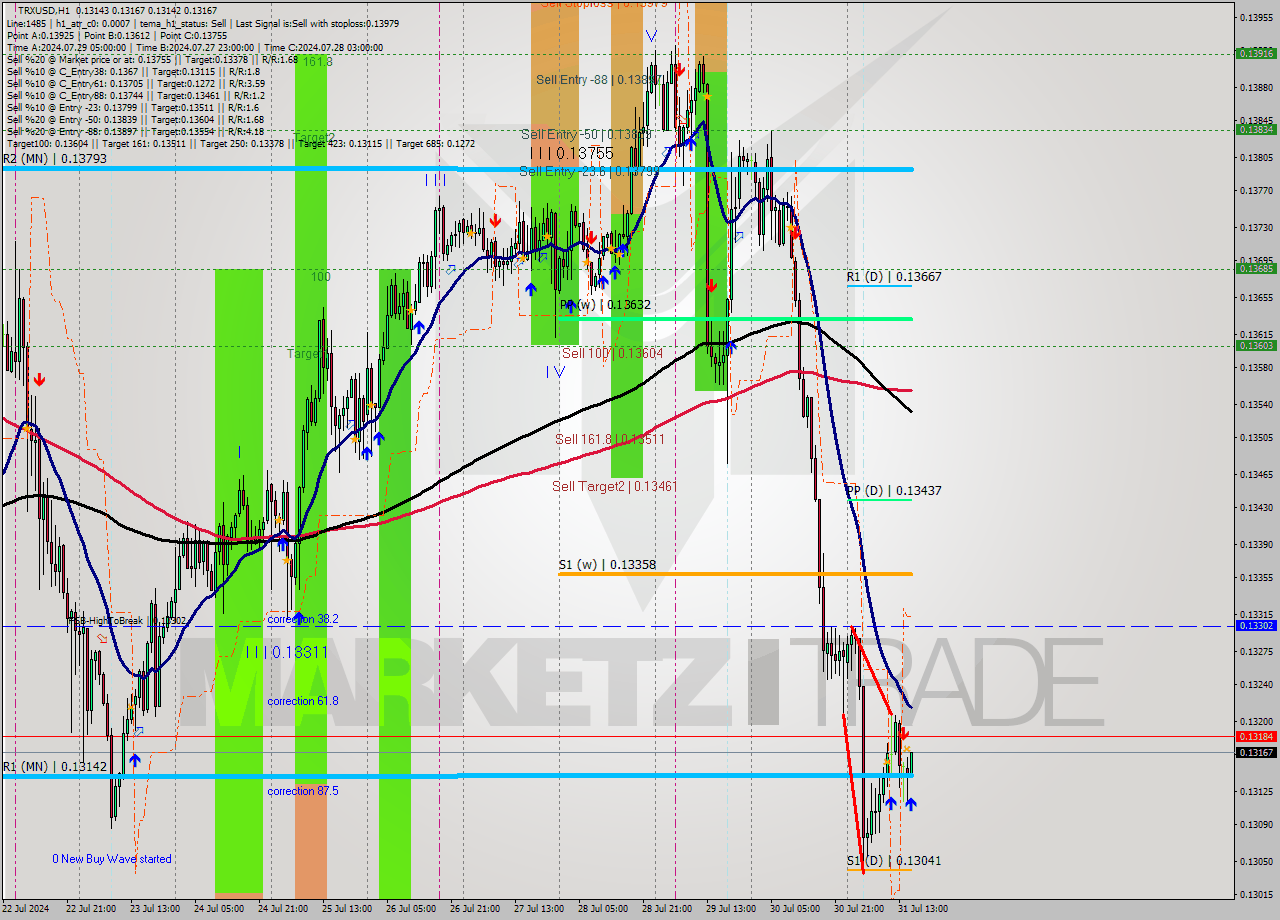Click the 'Target100: 0.13604' targets line
This screenshot has width=1280, height=920.
tap(240, 143)
